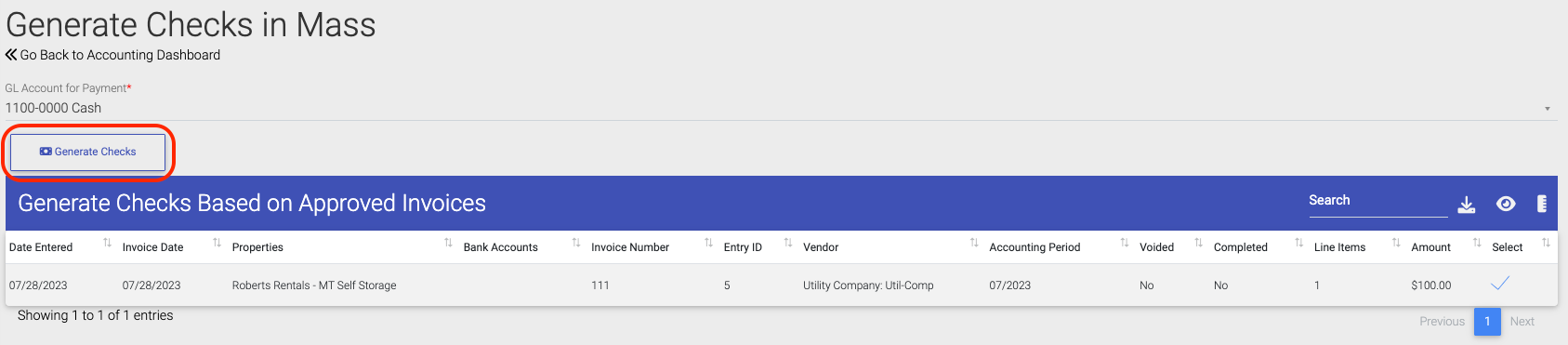The image size is (1568, 345).
Task: Go Back to Accounting Dashboard link
Action: (x=120, y=55)
